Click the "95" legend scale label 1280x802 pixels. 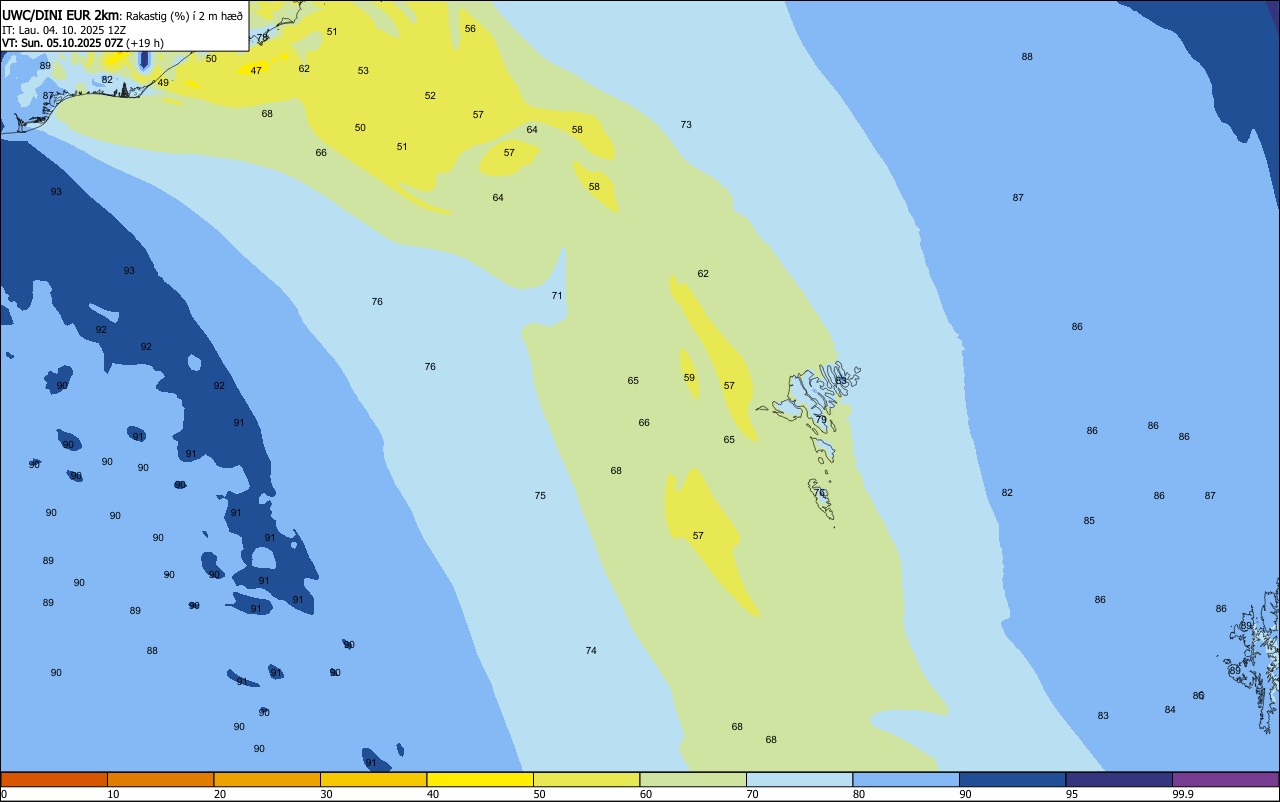tap(1072, 794)
